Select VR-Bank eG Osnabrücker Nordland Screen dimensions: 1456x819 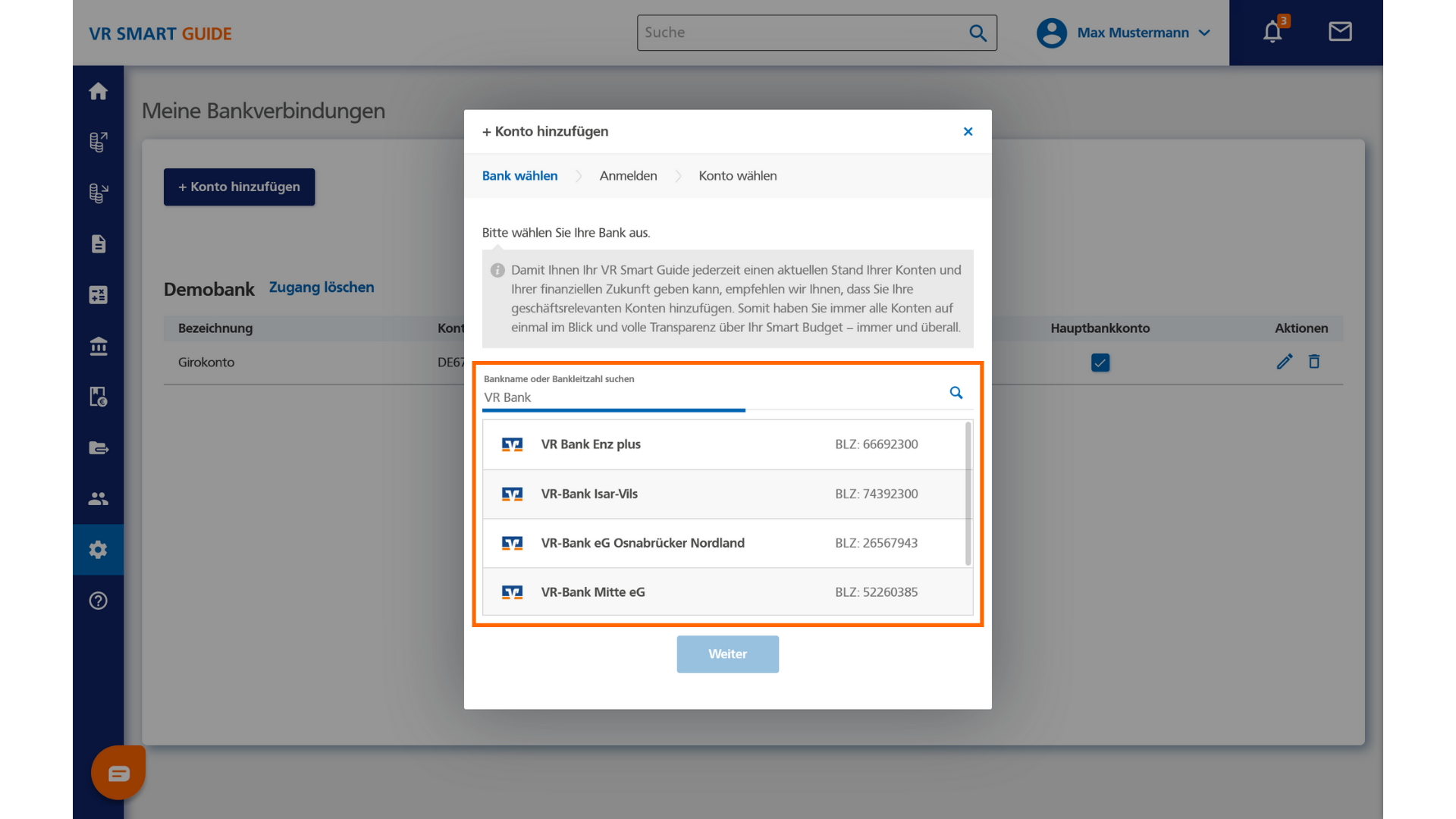724,543
